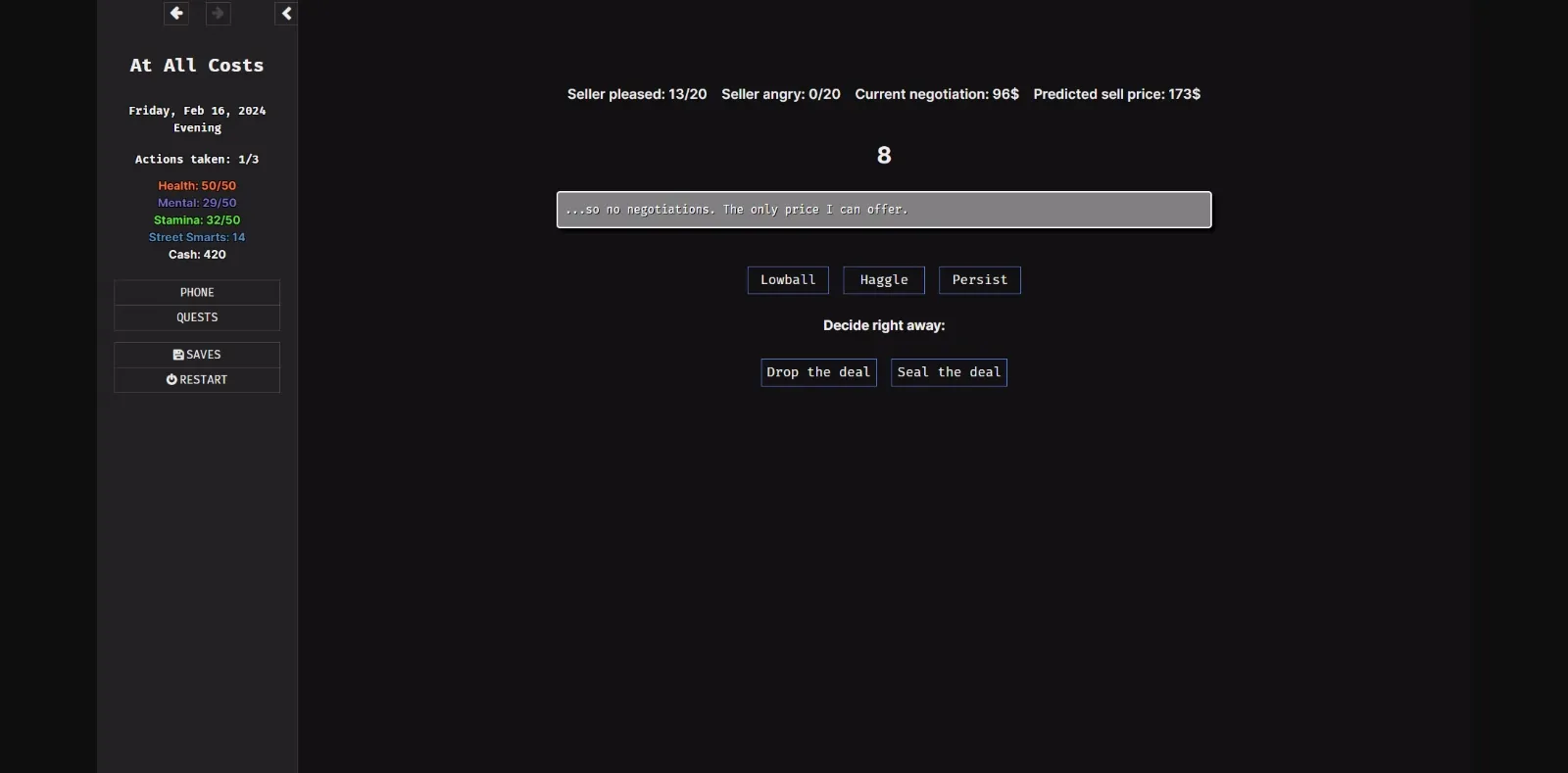Viewport: 1568px width, 773px height.
Task: Click Drop the deal
Action: [818, 372]
